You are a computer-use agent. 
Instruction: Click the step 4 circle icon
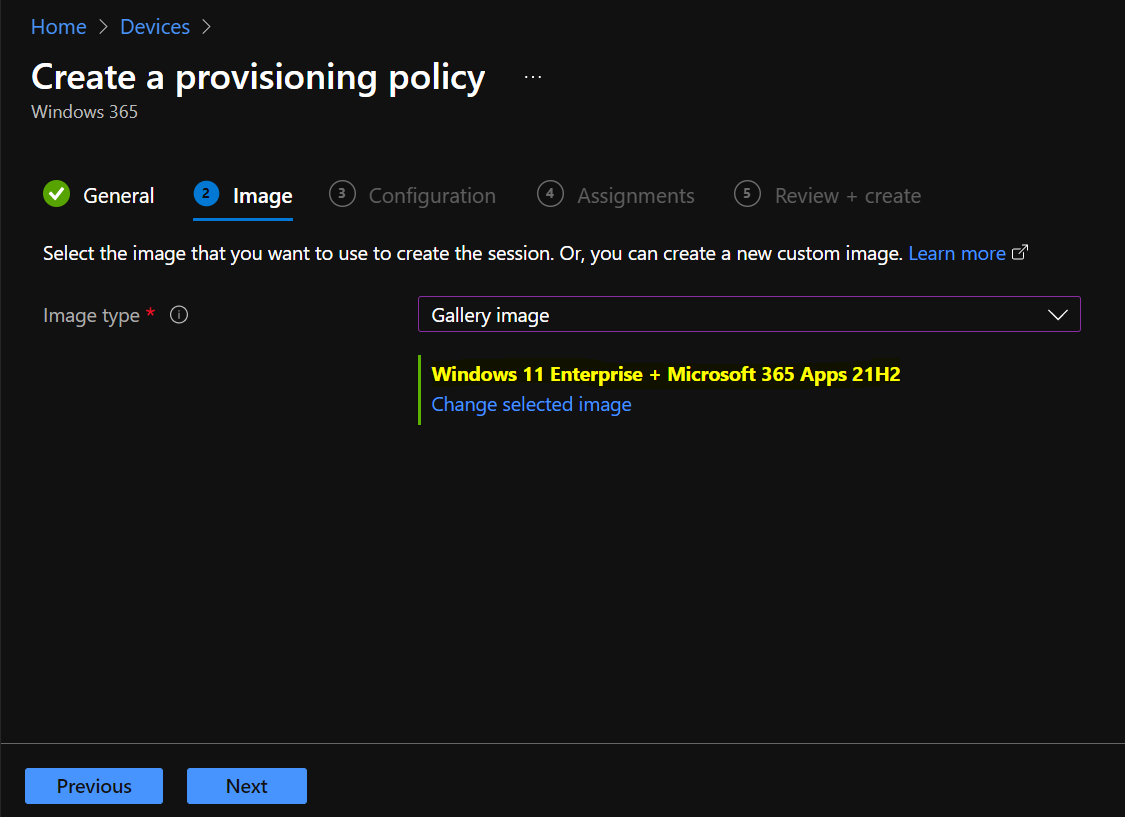[550, 194]
